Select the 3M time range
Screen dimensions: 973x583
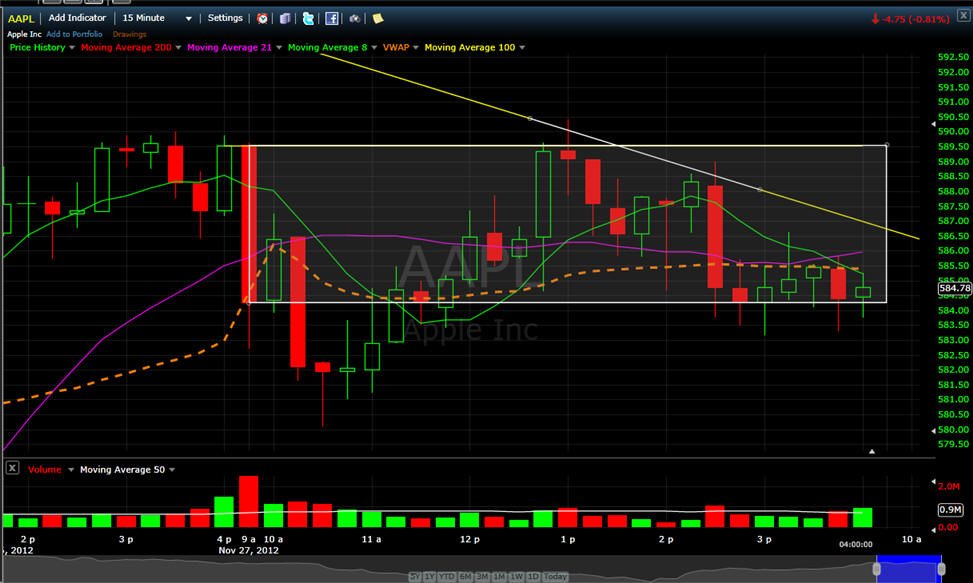click(482, 576)
